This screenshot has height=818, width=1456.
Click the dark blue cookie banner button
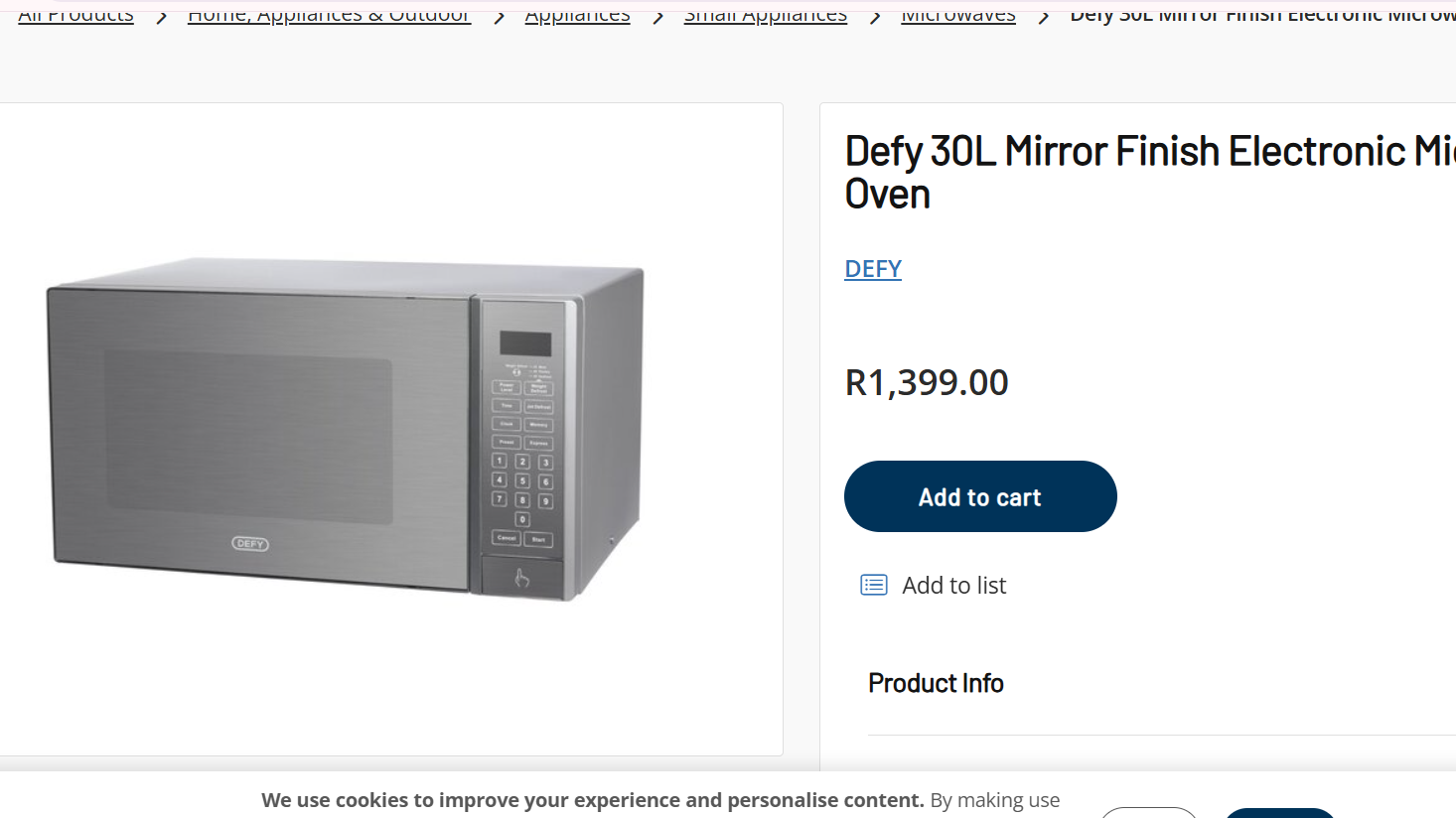pyautogui.click(x=1279, y=813)
